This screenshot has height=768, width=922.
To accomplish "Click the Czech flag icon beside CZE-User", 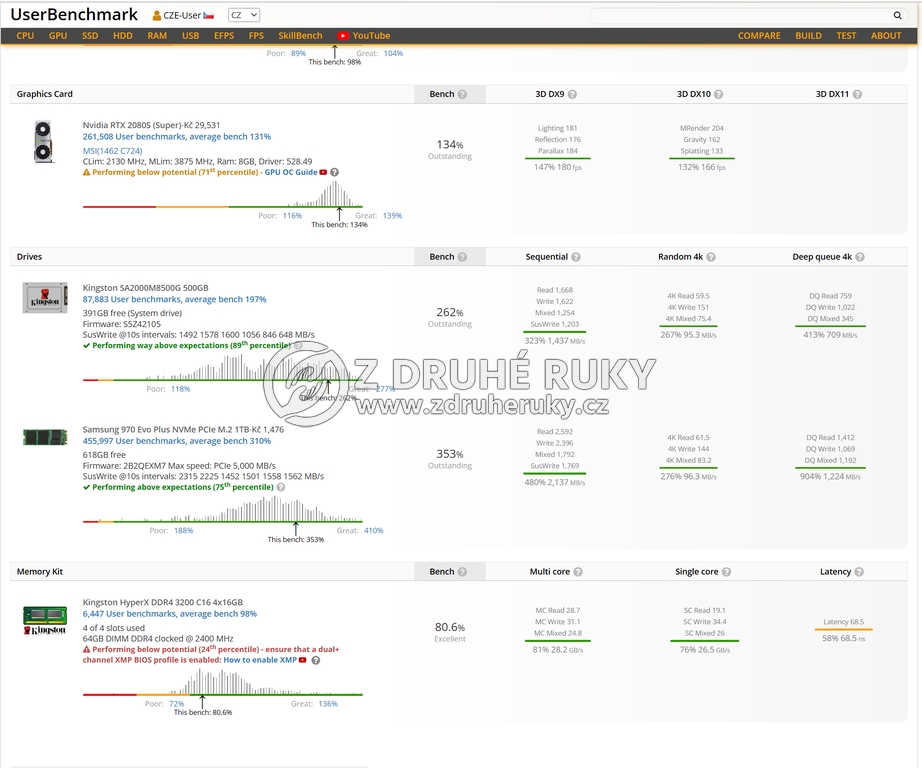I will tap(209, 15).
